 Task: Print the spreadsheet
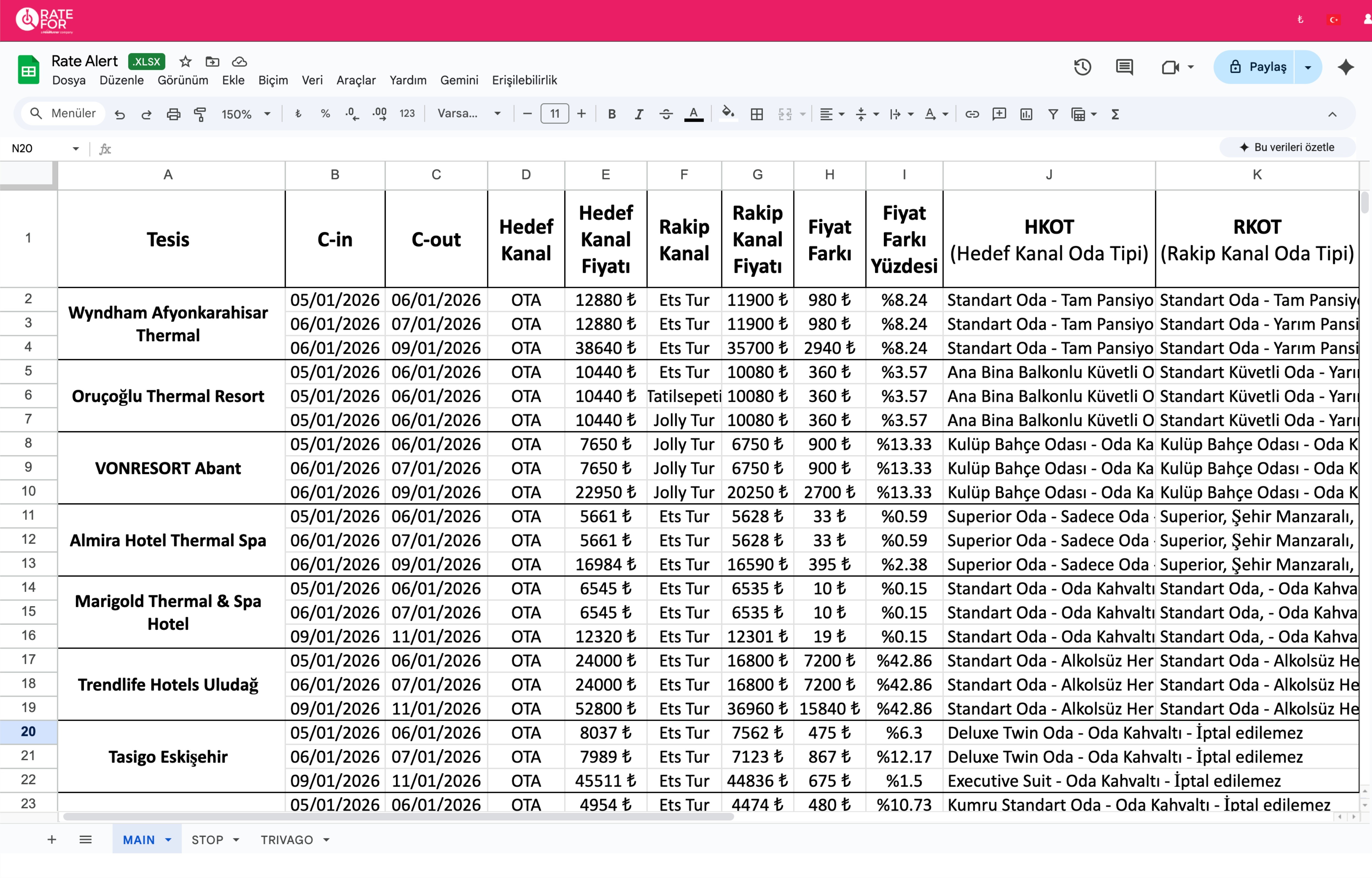point(173,115)
